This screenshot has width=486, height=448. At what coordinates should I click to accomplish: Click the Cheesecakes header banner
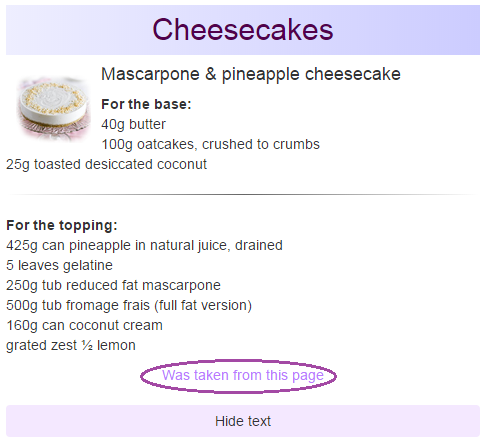[243, 30]
